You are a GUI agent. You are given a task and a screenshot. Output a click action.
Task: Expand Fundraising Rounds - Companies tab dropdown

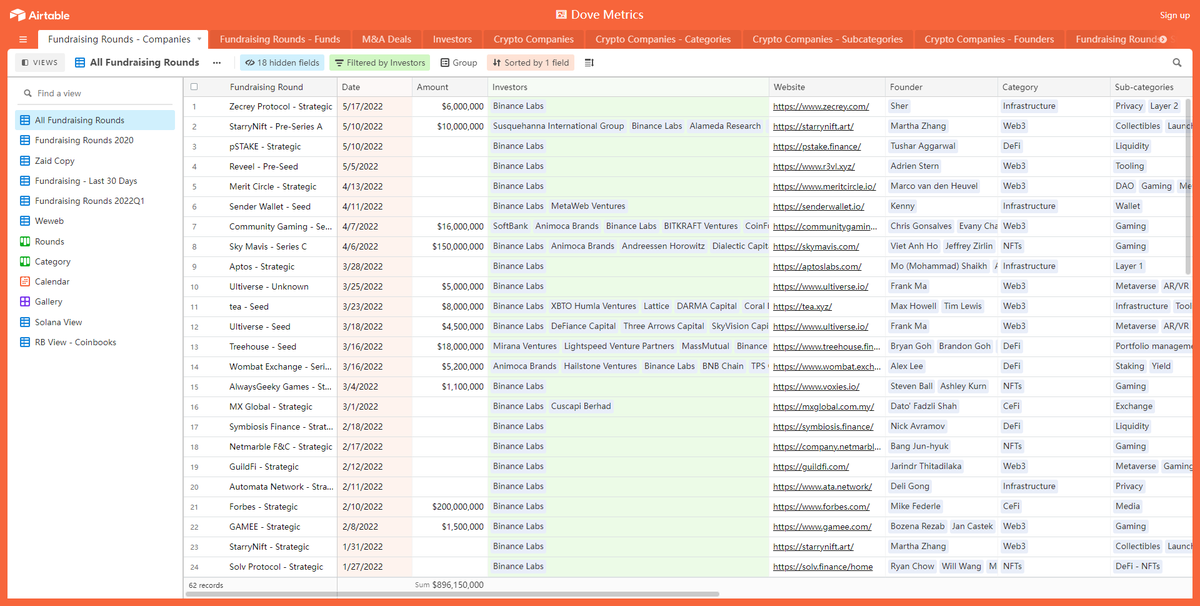click(x=199, y=39)
